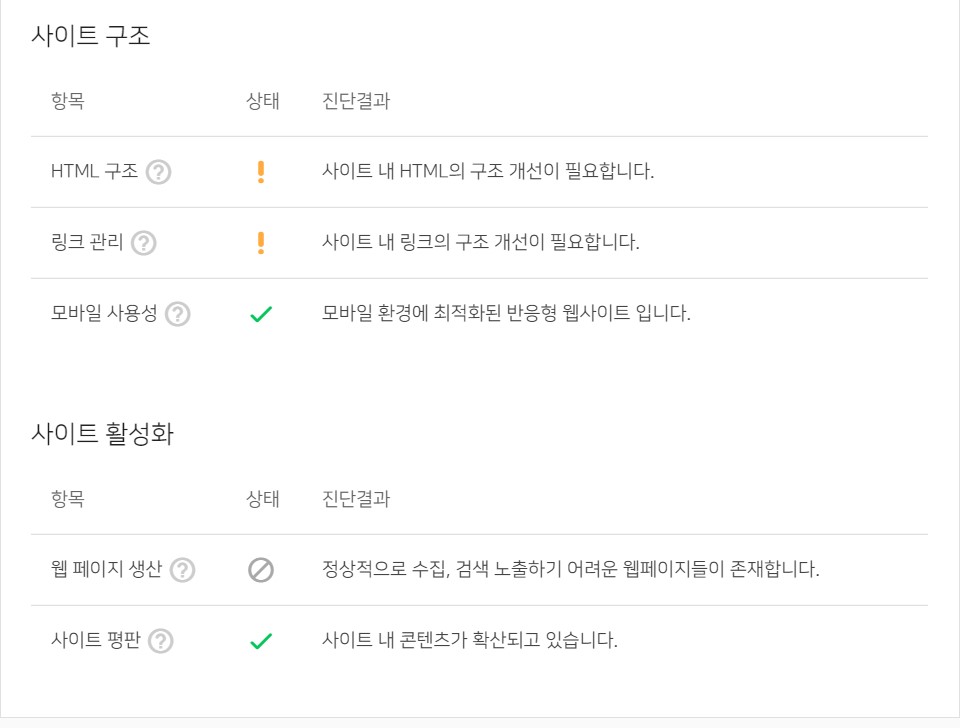Click the 웹 페이지 생산 item label
The height and width of the screenshot is (728, 960).
coord(106,570)
